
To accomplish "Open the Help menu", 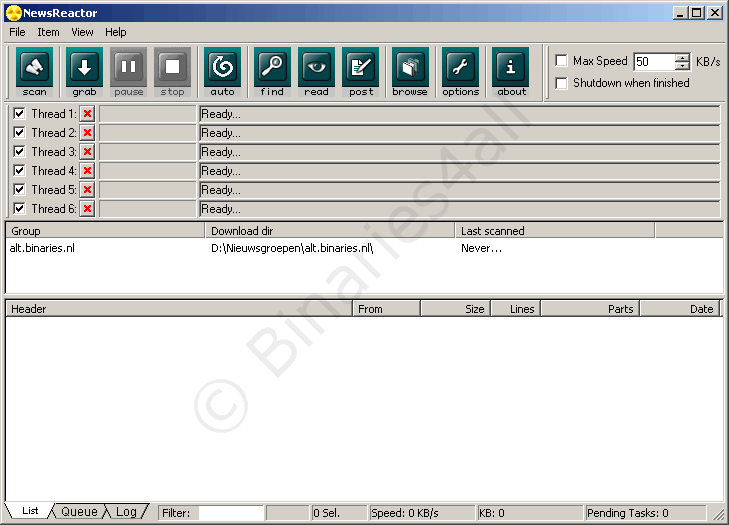I will coord(116,32).
